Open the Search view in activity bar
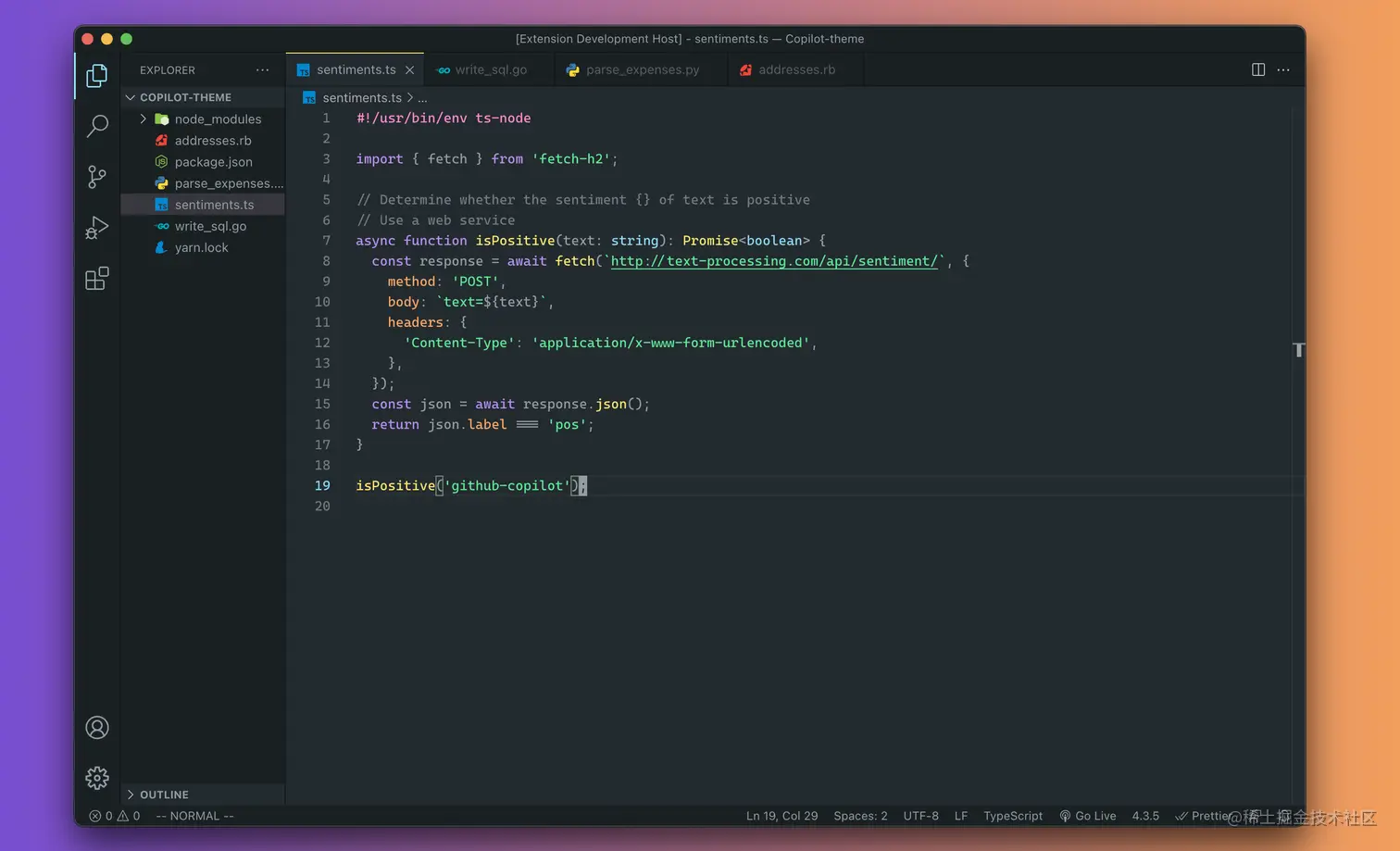This screenshot has height=851, width=1400. click(x=96, y=126)
